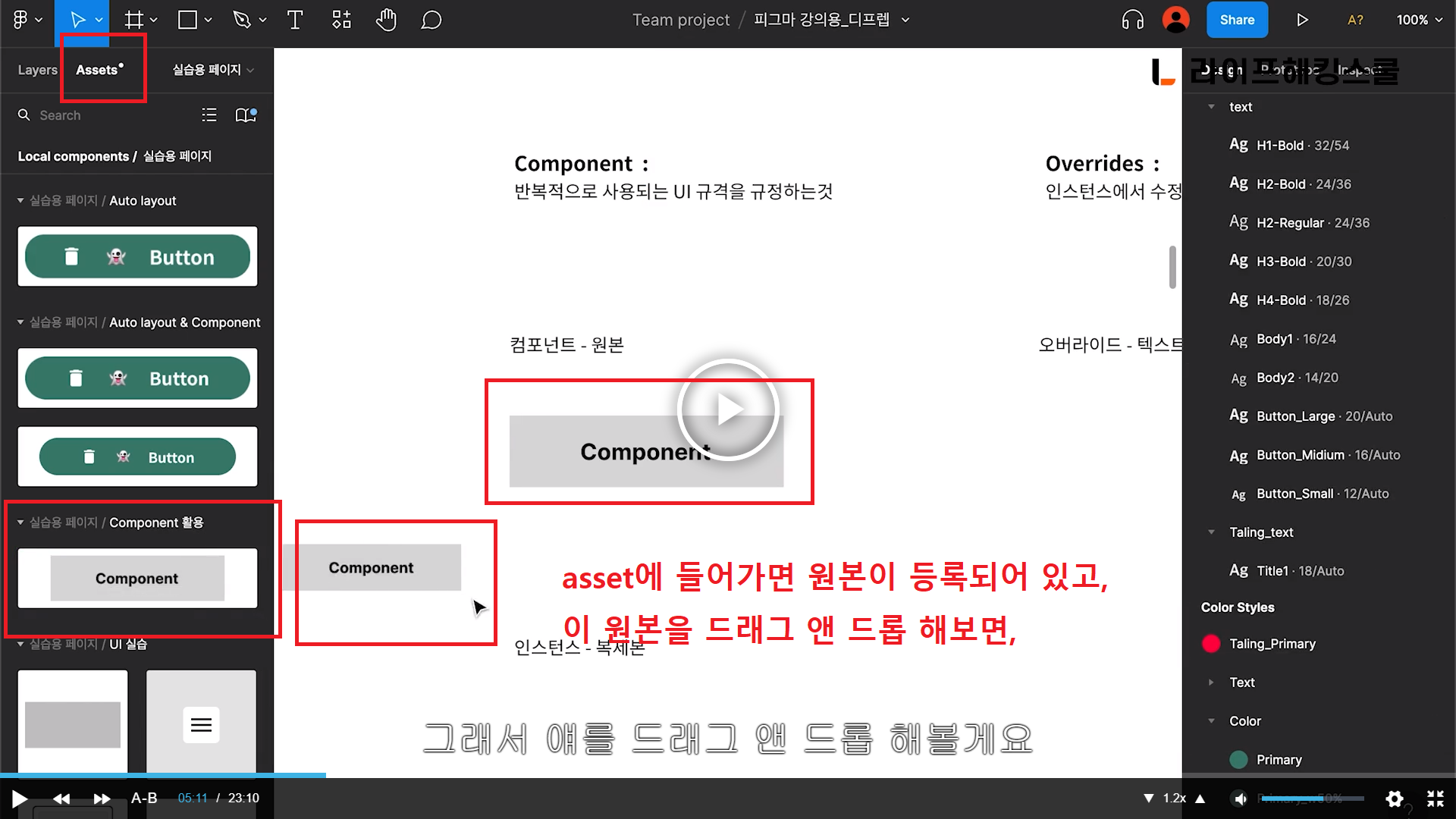Select the Comment tool
The height and width of the screenshot is (819, 1456).
pyautogui.click(x=431, y=20)
